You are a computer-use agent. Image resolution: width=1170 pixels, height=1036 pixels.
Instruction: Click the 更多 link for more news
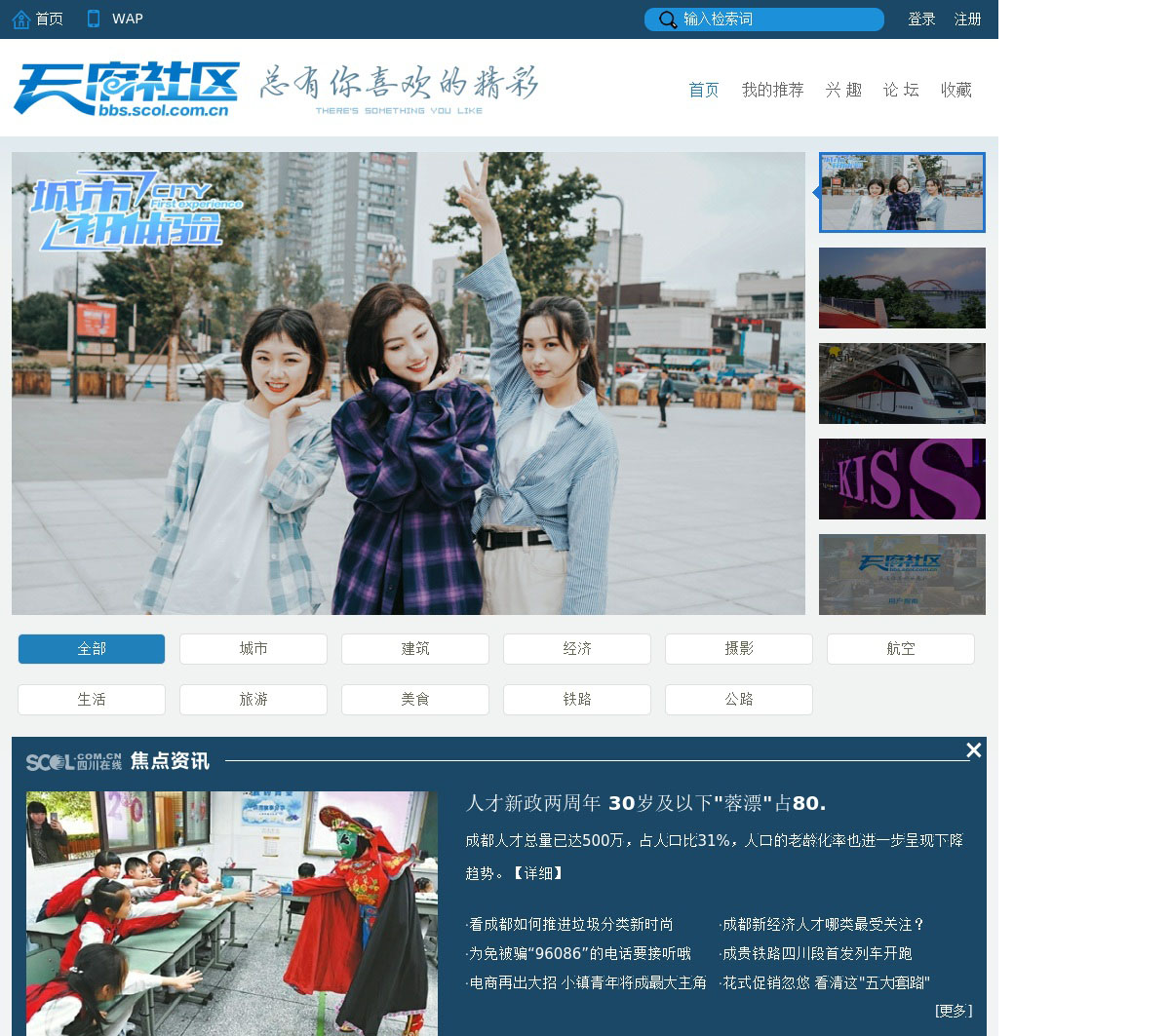pyautogui.click(x=953, y=1011)
